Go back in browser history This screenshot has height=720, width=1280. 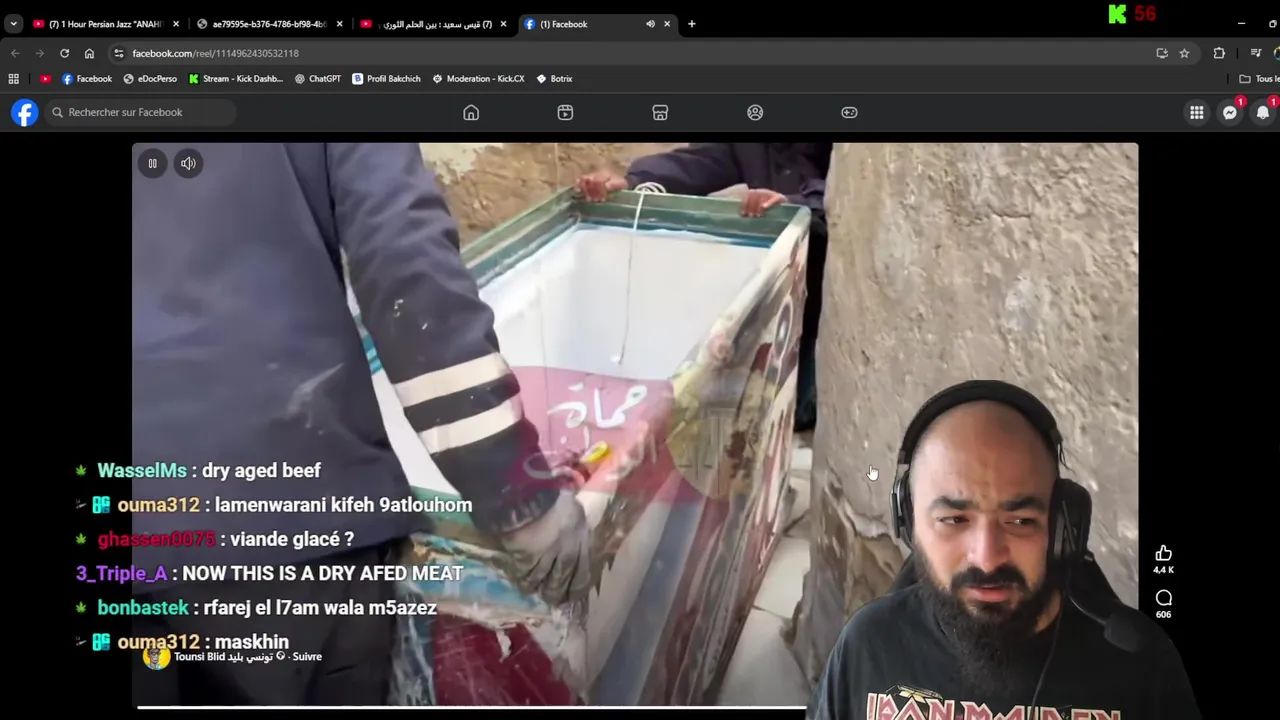tap(15, 53)
